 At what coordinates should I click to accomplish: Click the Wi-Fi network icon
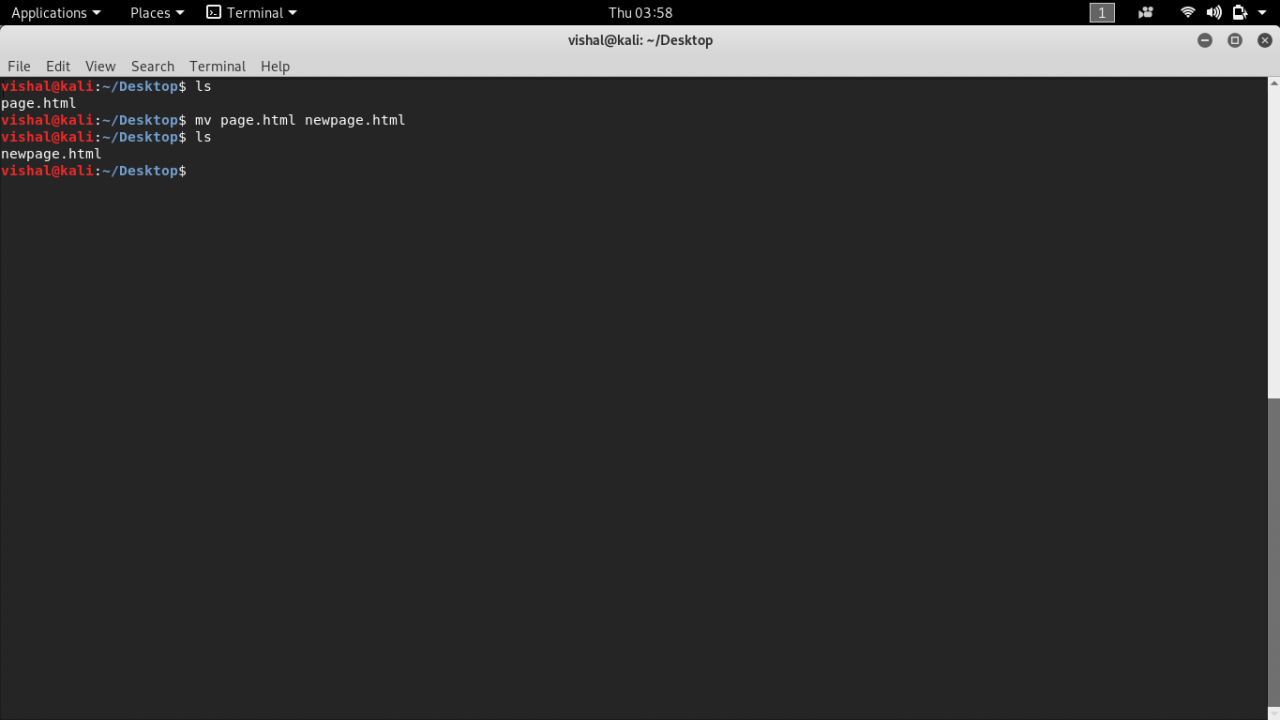[x=1188, y=13]
